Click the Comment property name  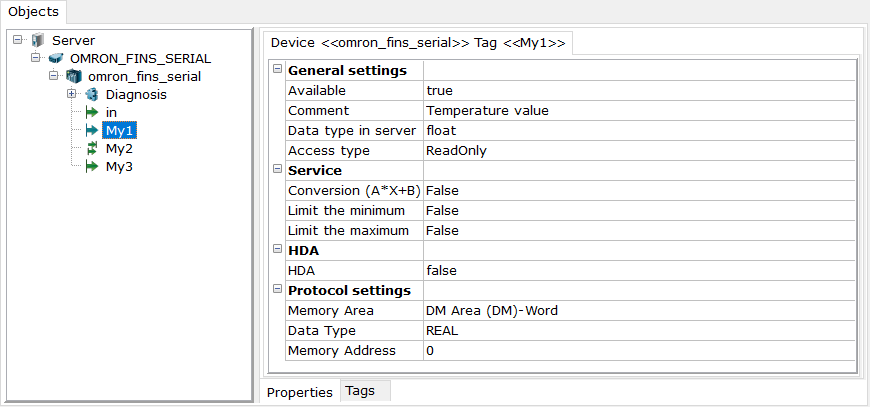tap(318, 110)
